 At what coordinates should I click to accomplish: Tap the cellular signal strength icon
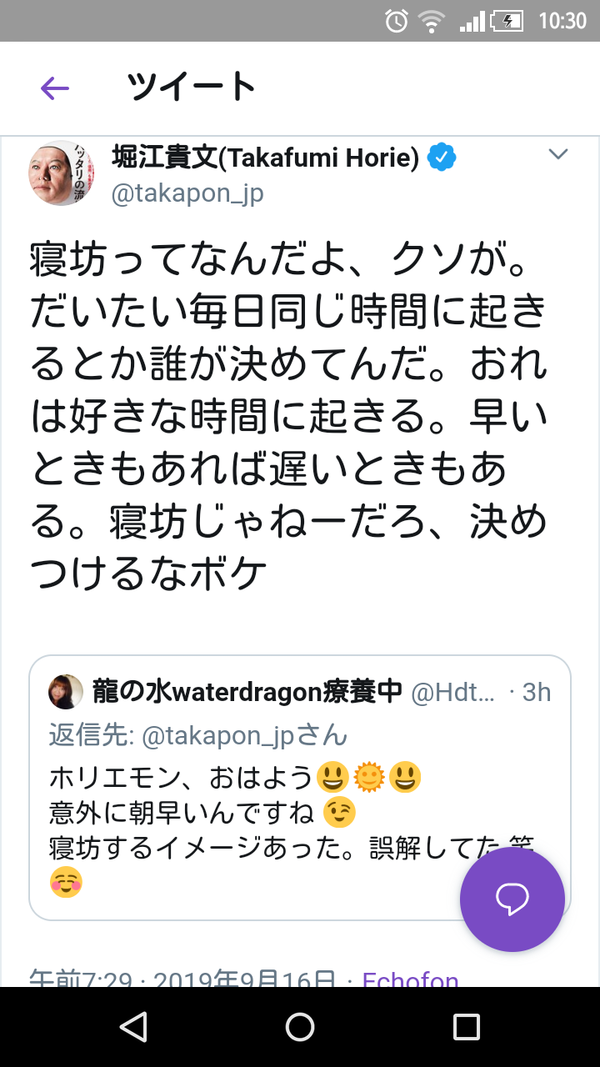[471, 21]
